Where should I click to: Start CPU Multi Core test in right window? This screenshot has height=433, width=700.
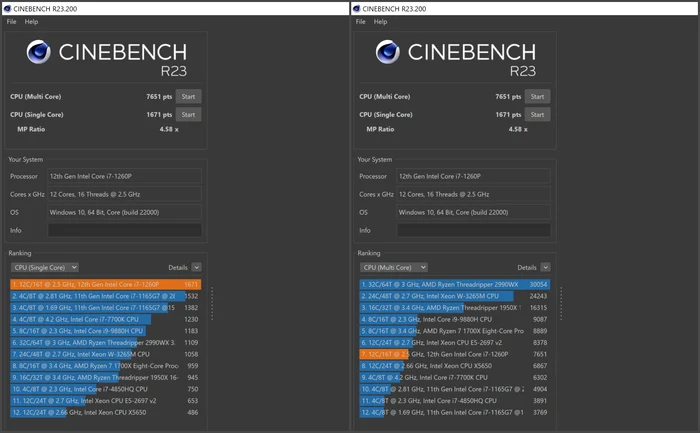[x=538, y=96]
